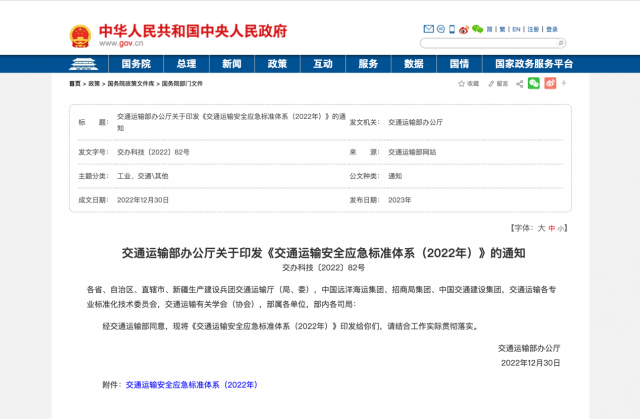This screenshot has width=640, height=419.
Task: Click date value 2022年12月30日 in info table
Action: pyautogui.click(x=143, y=200)
